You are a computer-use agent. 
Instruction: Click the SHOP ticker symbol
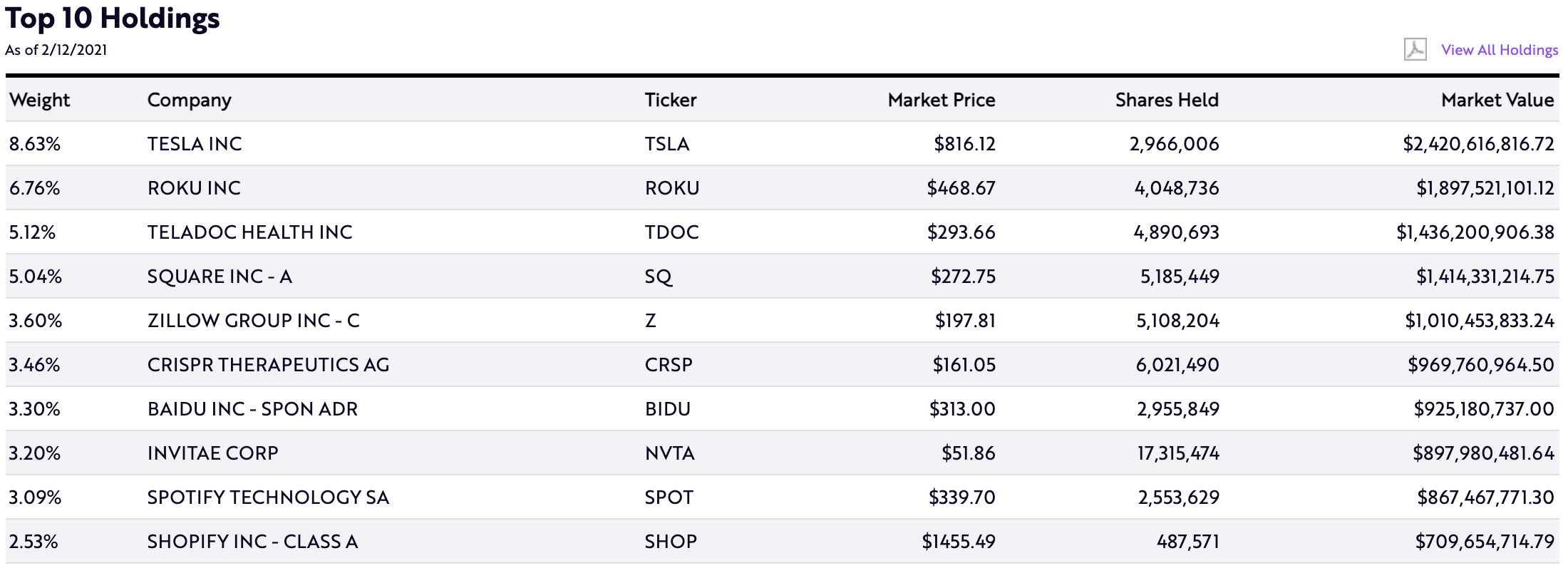pos(670,542)
